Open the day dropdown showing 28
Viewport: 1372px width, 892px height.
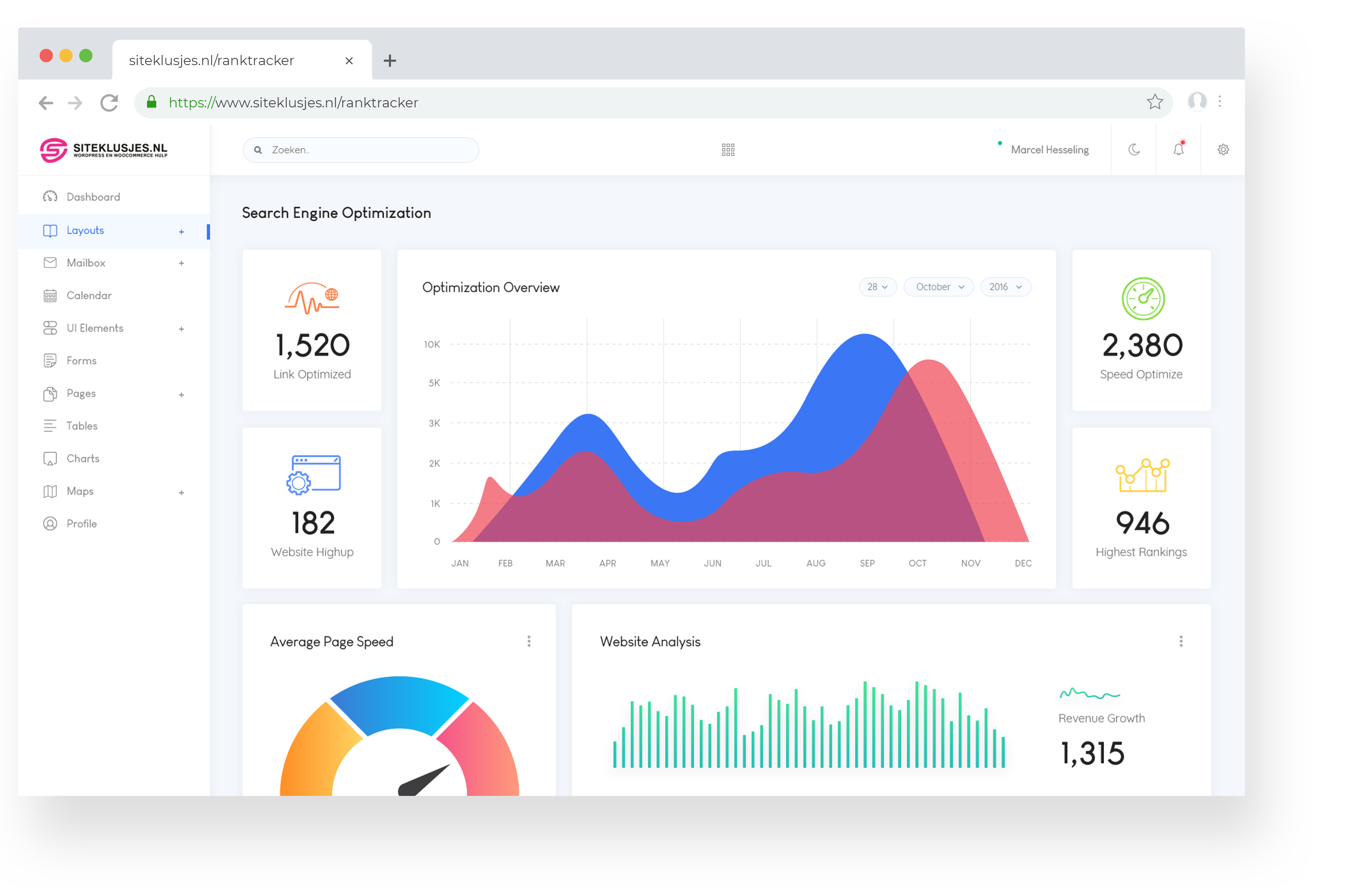(x=877, y=287)
